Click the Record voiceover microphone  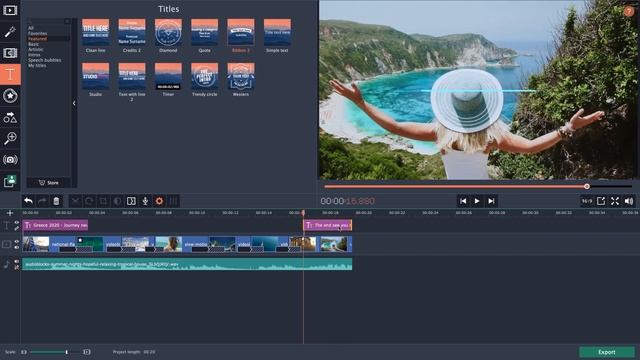pyautogui.click(x=145, y=201)
